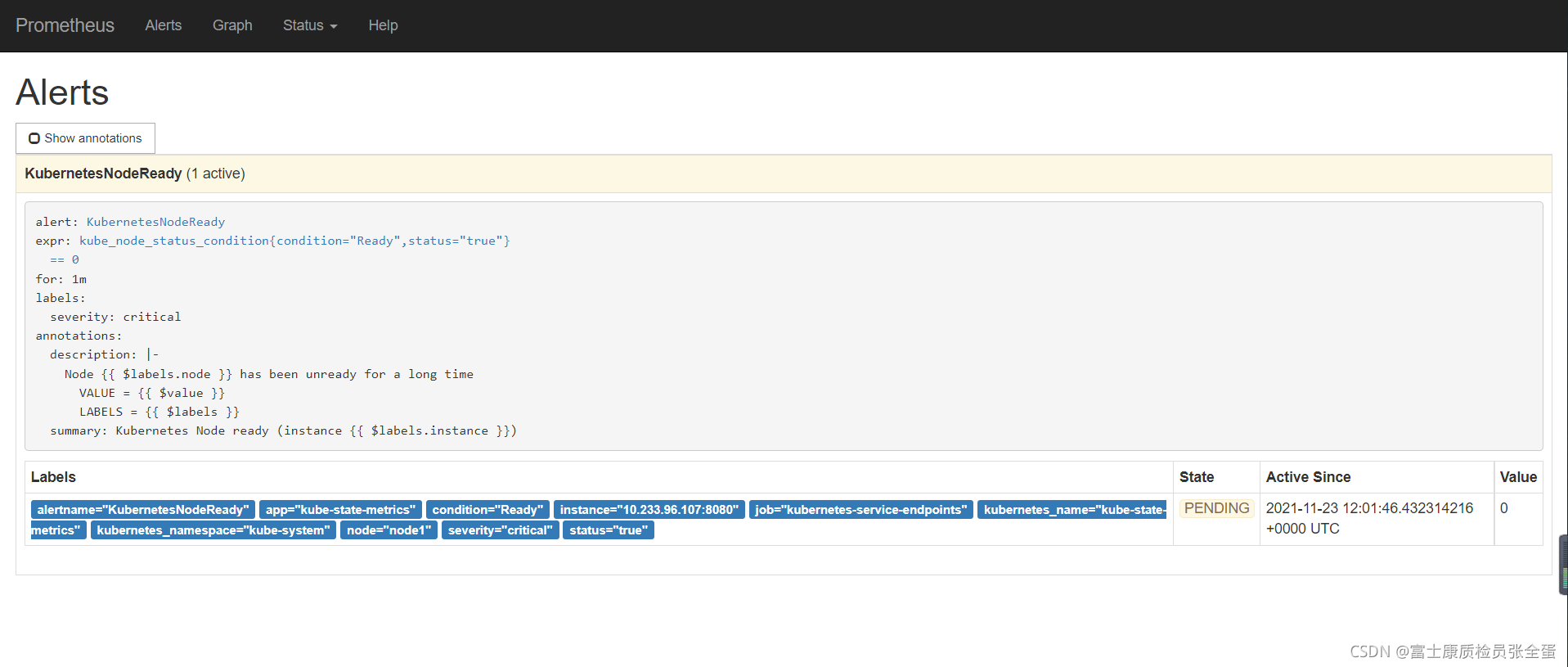Open the Graph page
The image size is (1568, 667).
tap(232, 25)
